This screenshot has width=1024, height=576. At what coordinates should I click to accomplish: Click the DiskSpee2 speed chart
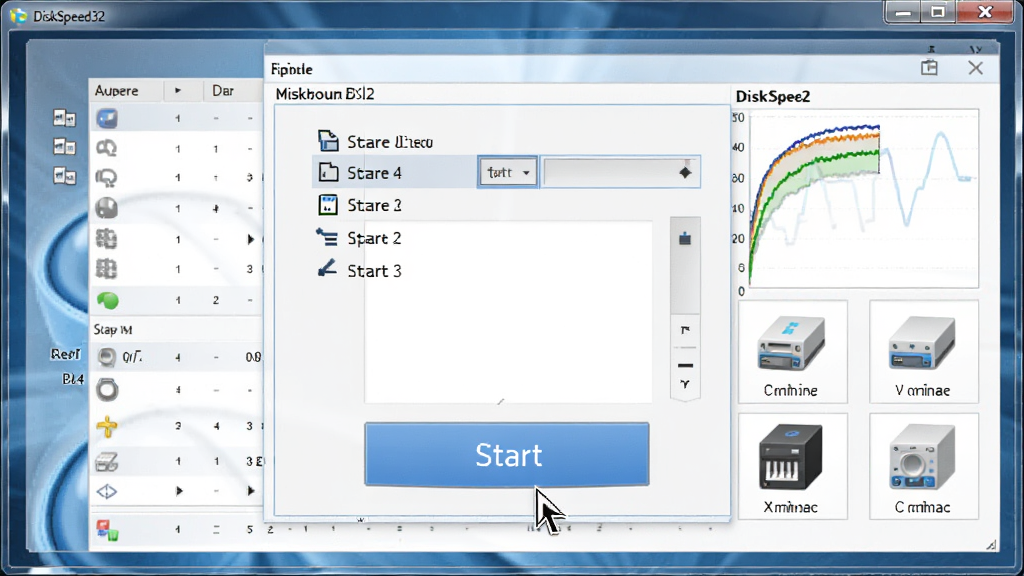(863, 199)
